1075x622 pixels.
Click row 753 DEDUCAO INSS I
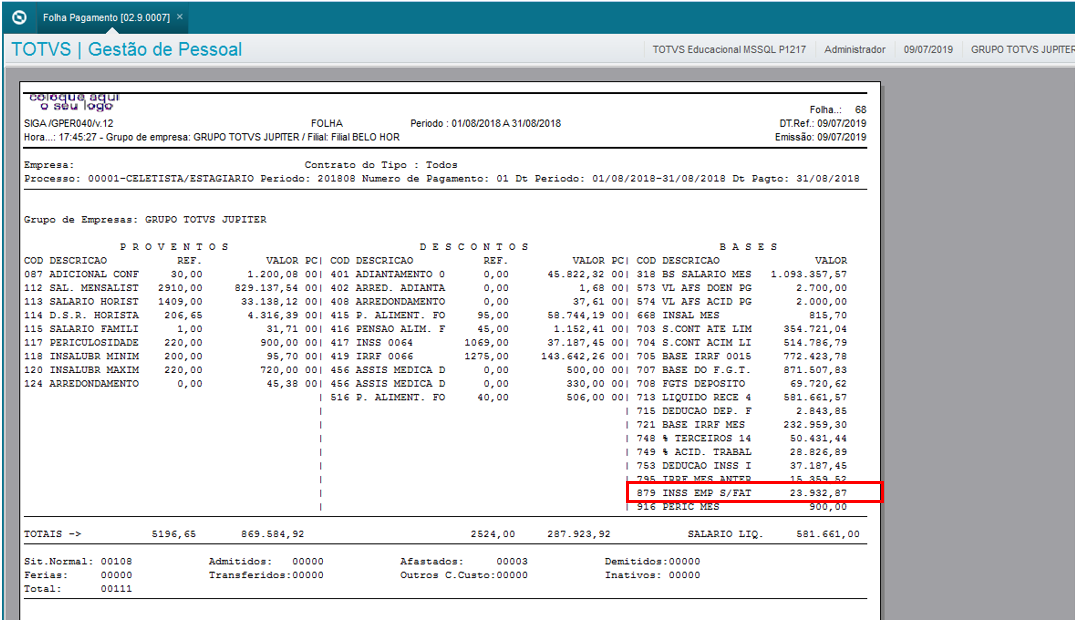point(742,466)
